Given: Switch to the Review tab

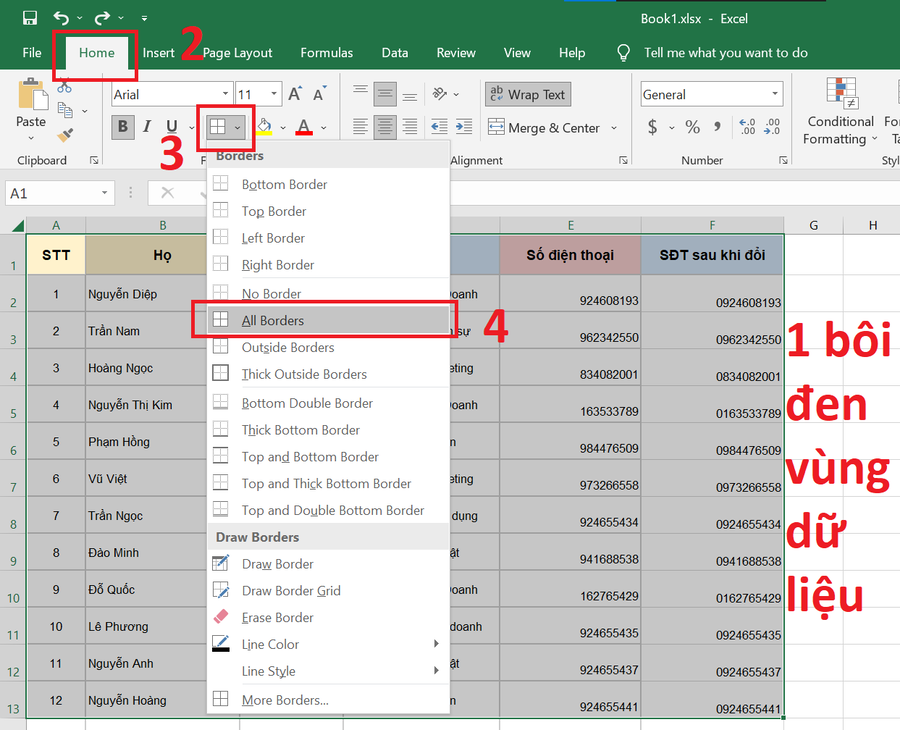Looking at the screenshot, I should [x=456, y=53].
